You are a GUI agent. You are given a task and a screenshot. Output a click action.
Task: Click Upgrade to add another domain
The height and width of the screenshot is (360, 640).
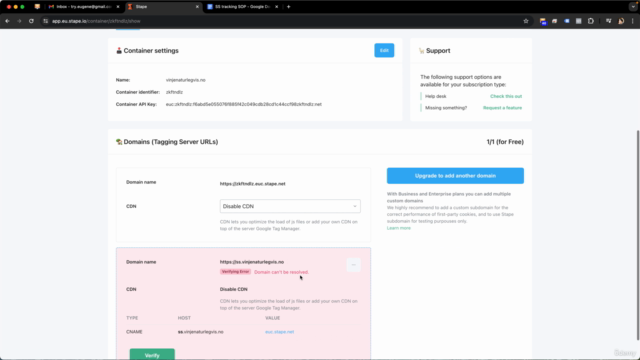click(455, 176)
